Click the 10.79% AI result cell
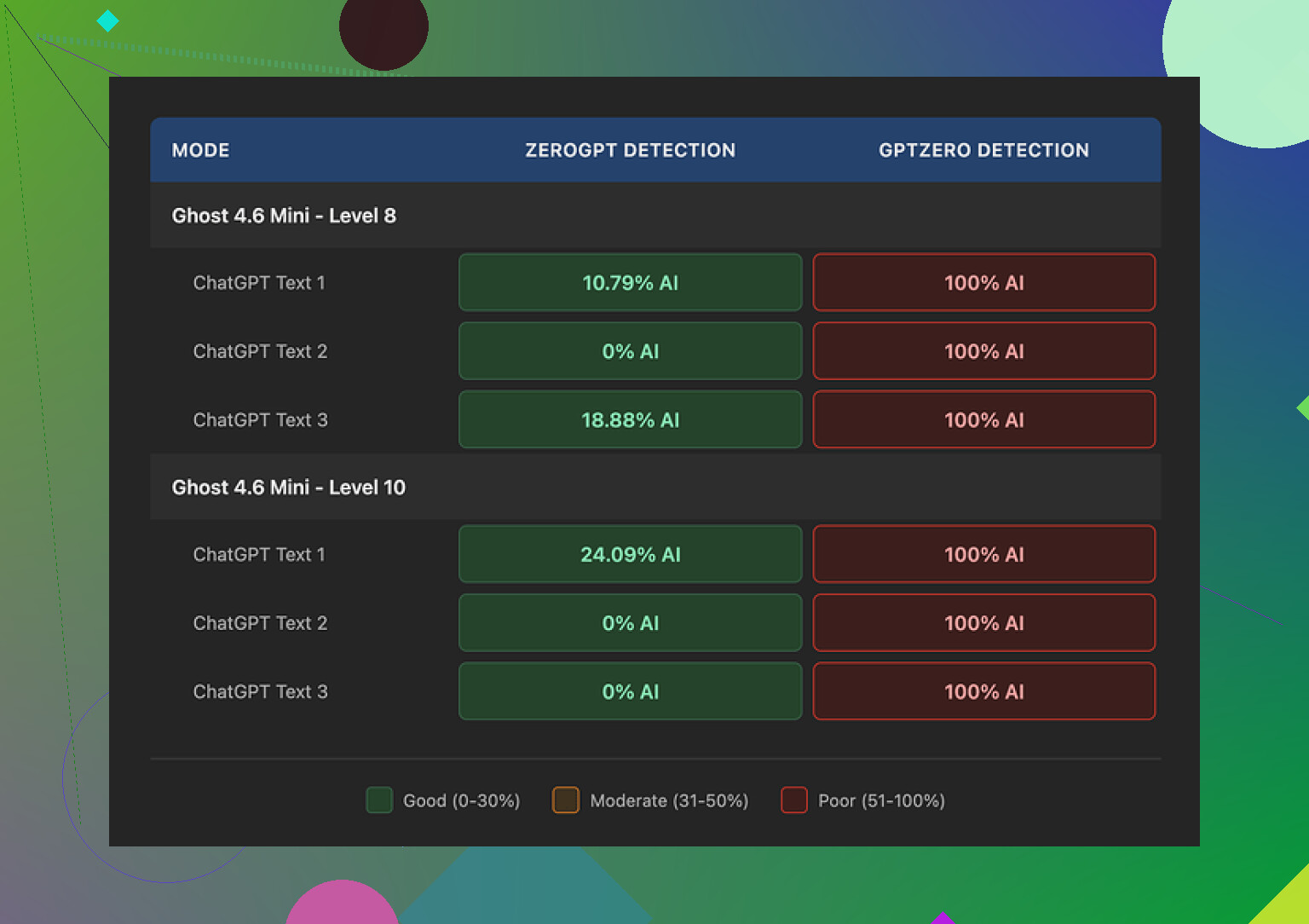 click(x=630, y=283)
